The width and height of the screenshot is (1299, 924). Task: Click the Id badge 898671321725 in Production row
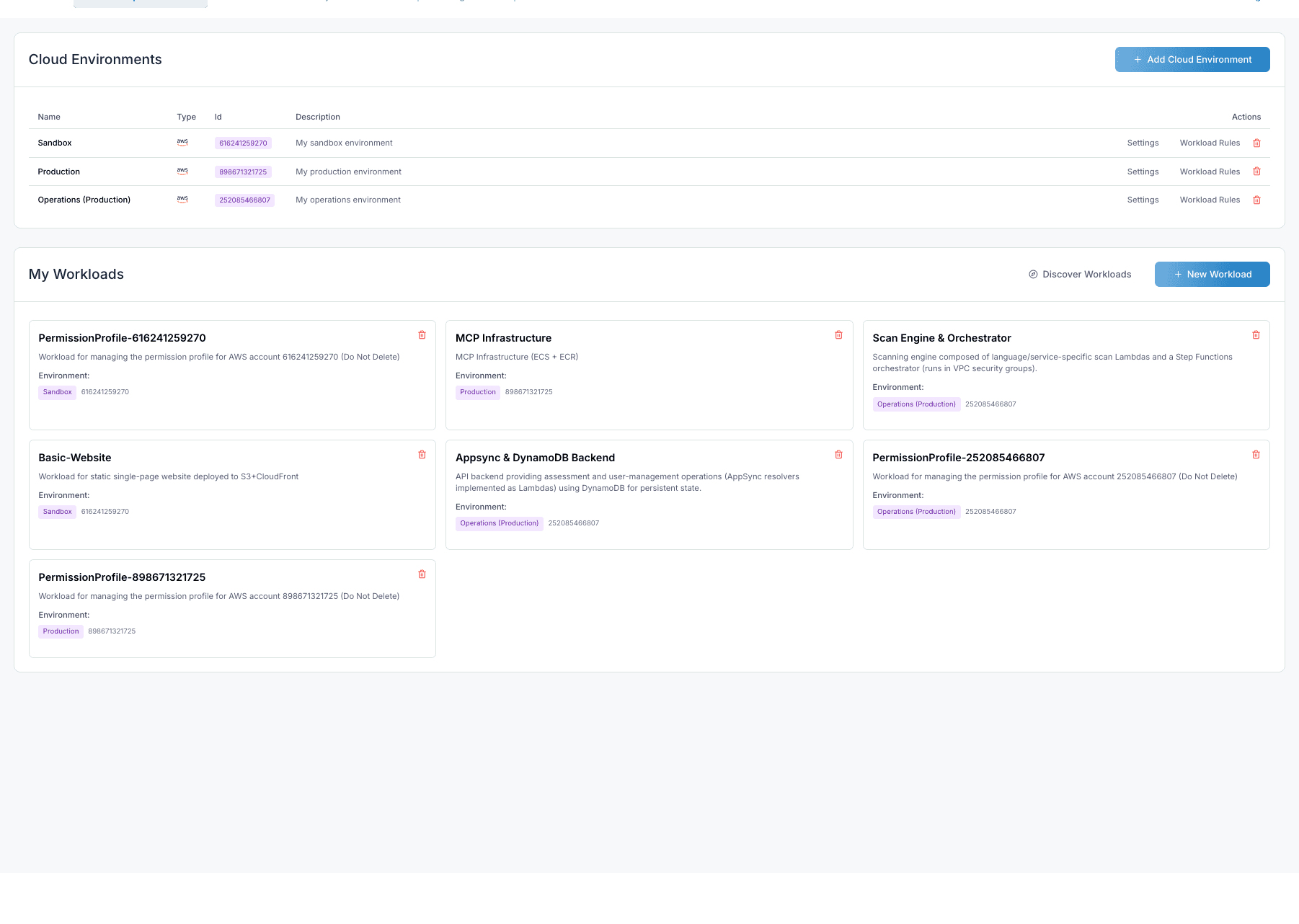click(243, 172)
